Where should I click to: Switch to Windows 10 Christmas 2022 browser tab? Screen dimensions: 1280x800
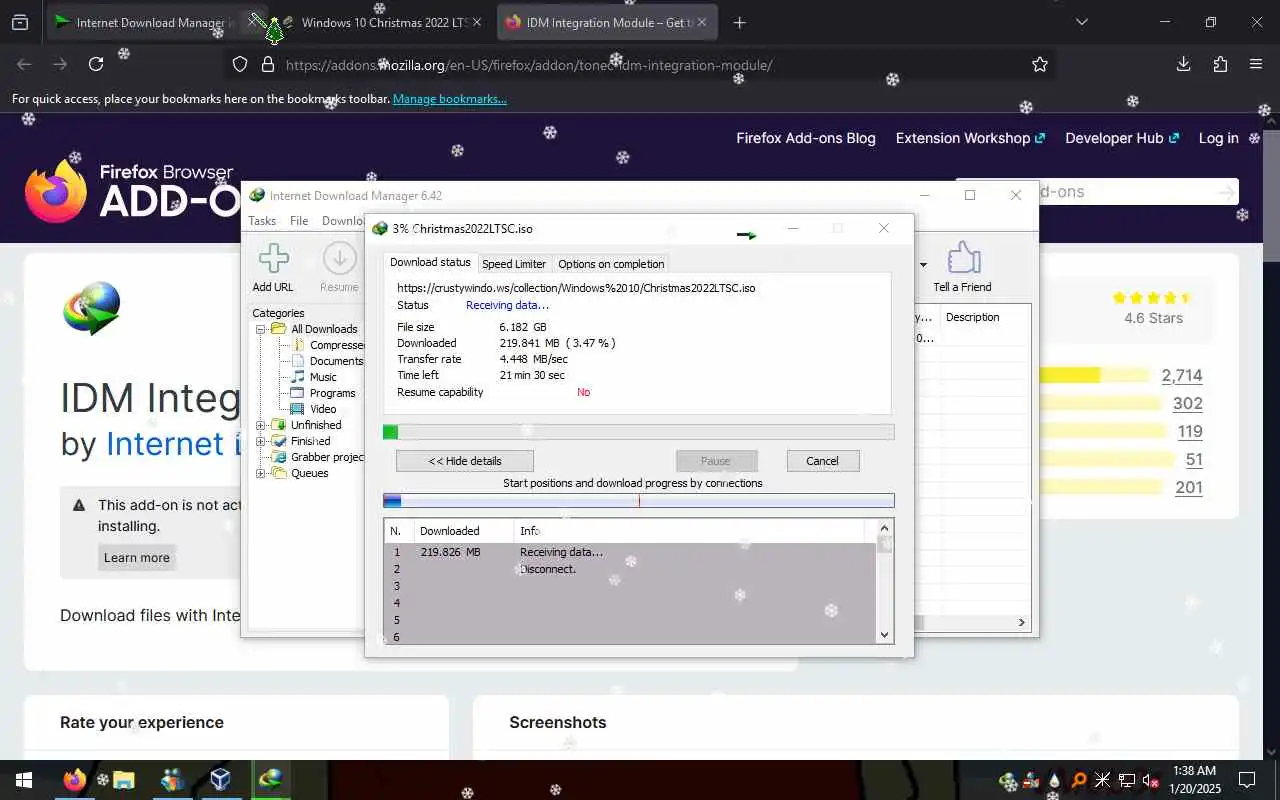click(x=383, y=22)
